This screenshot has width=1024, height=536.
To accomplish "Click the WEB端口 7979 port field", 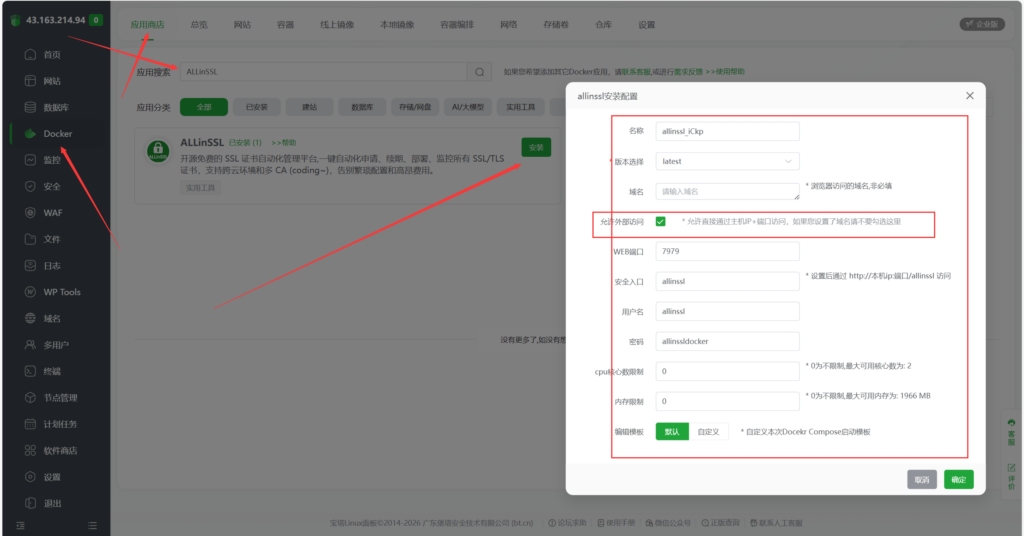I will click(728, 251).
